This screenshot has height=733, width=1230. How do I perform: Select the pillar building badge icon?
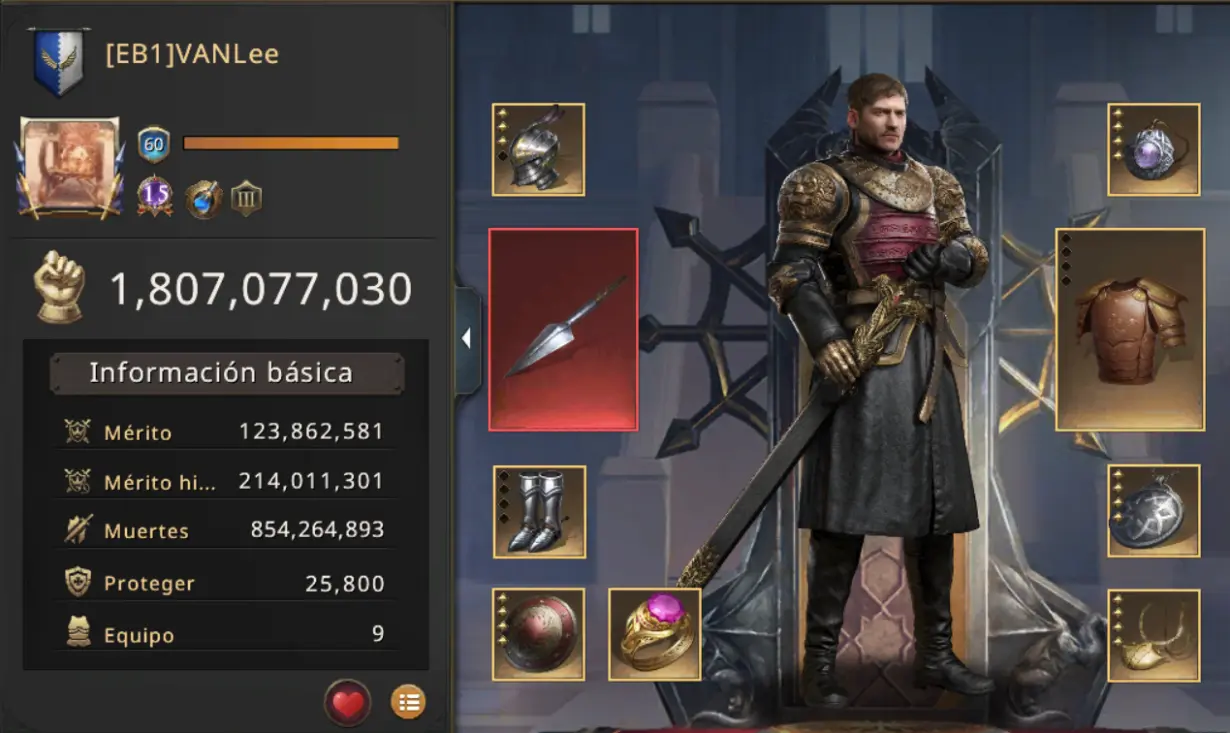coord(246,198)
